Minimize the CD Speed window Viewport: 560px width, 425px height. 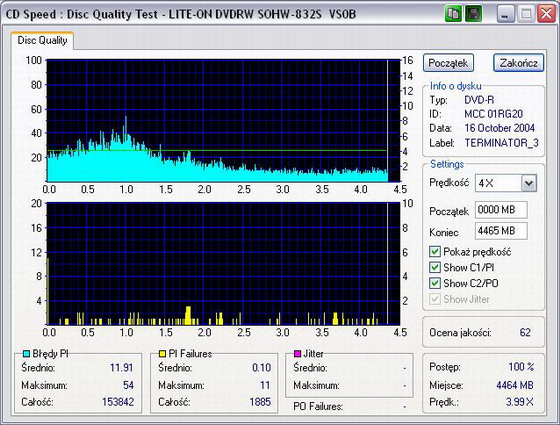pyautogui.click(x=505, y=14)
